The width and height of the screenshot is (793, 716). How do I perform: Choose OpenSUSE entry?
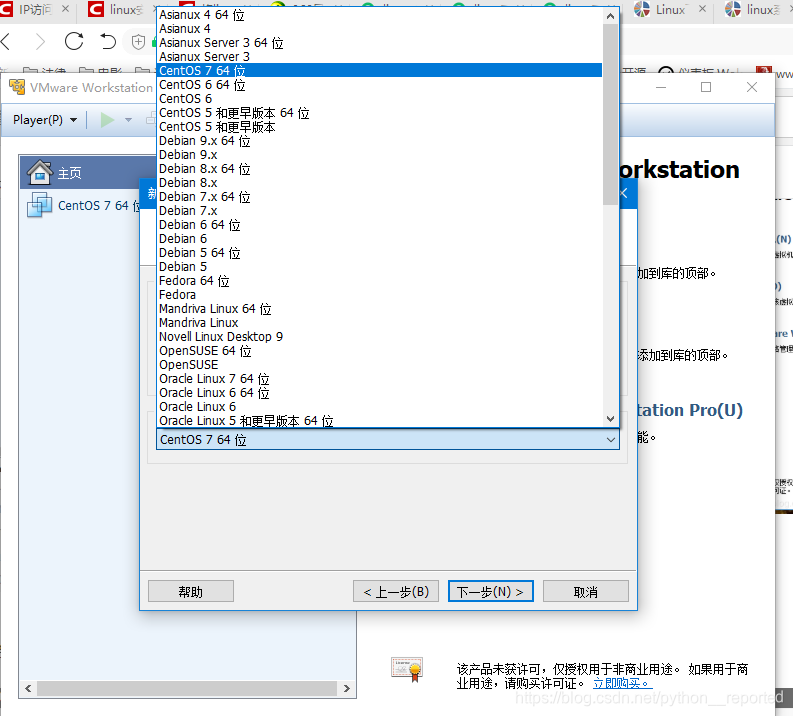379,365
